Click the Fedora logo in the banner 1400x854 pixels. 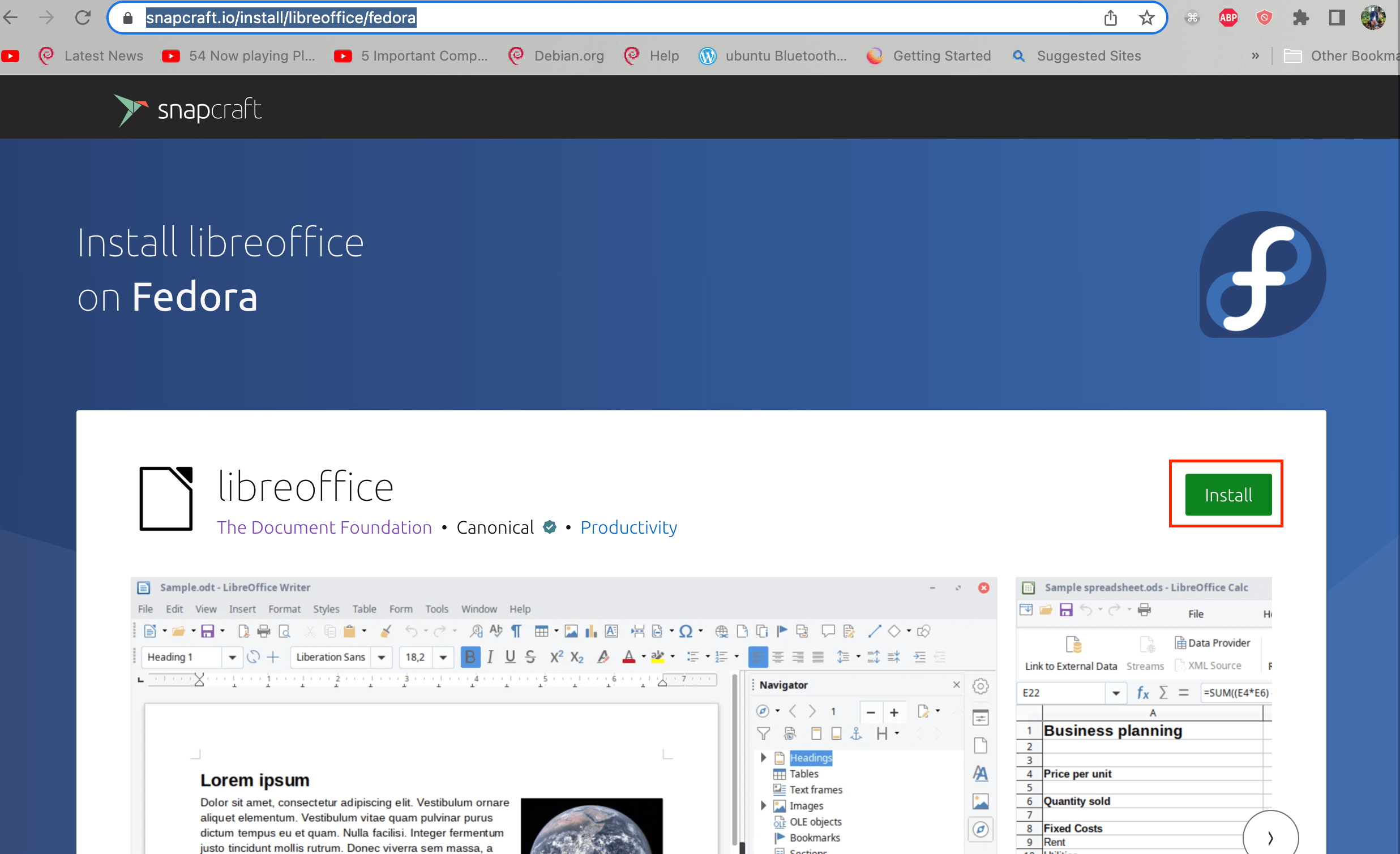[1262, 274]
